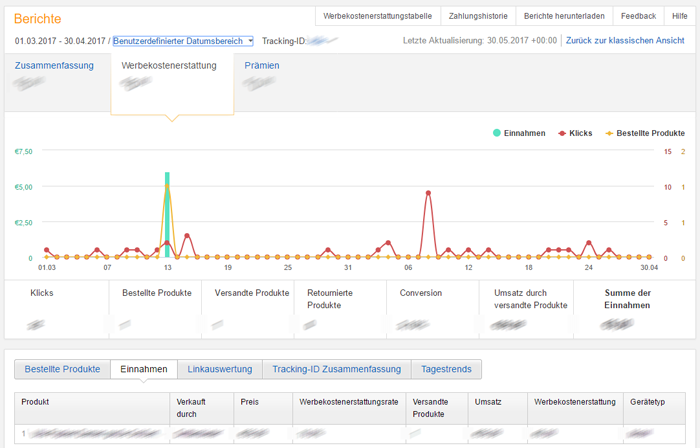Click Berichte herunterladen
Screen dimensions: 700x448
coord(564,16)
